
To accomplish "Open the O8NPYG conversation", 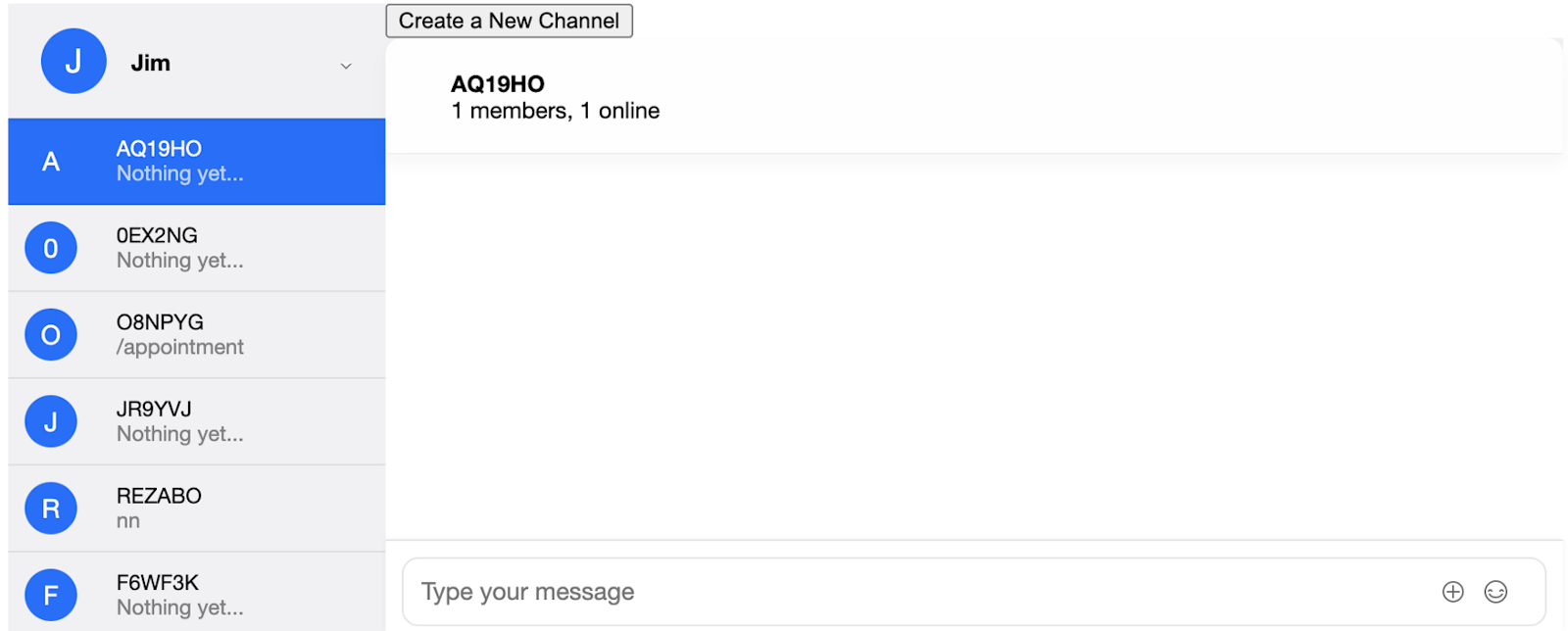I will (196, 334).
